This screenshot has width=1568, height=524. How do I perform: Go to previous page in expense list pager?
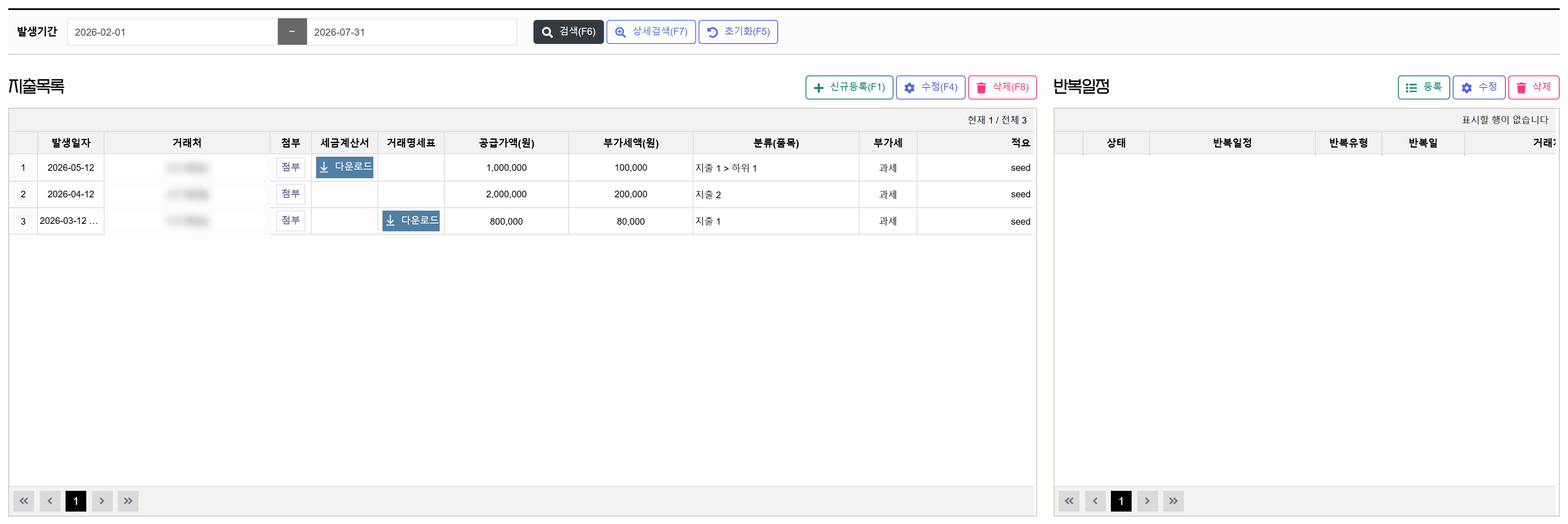point(50,501)
